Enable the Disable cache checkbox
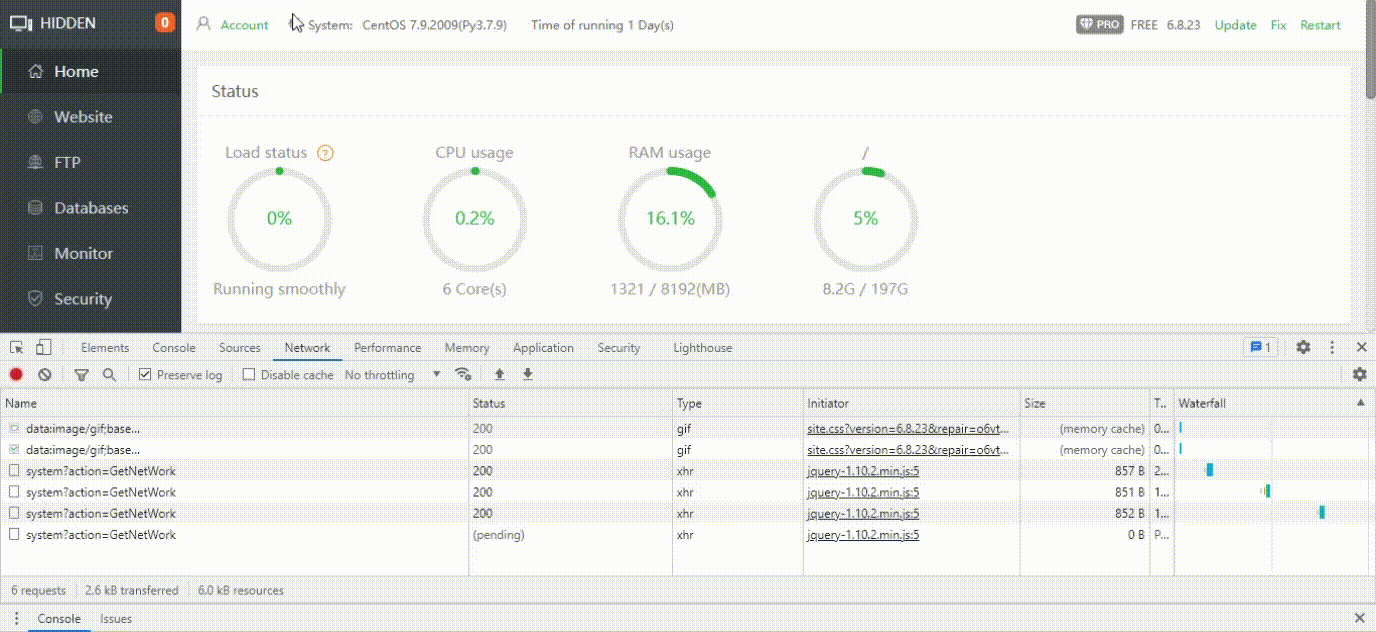The image size is (1376, 632). (x=249, y=375)
